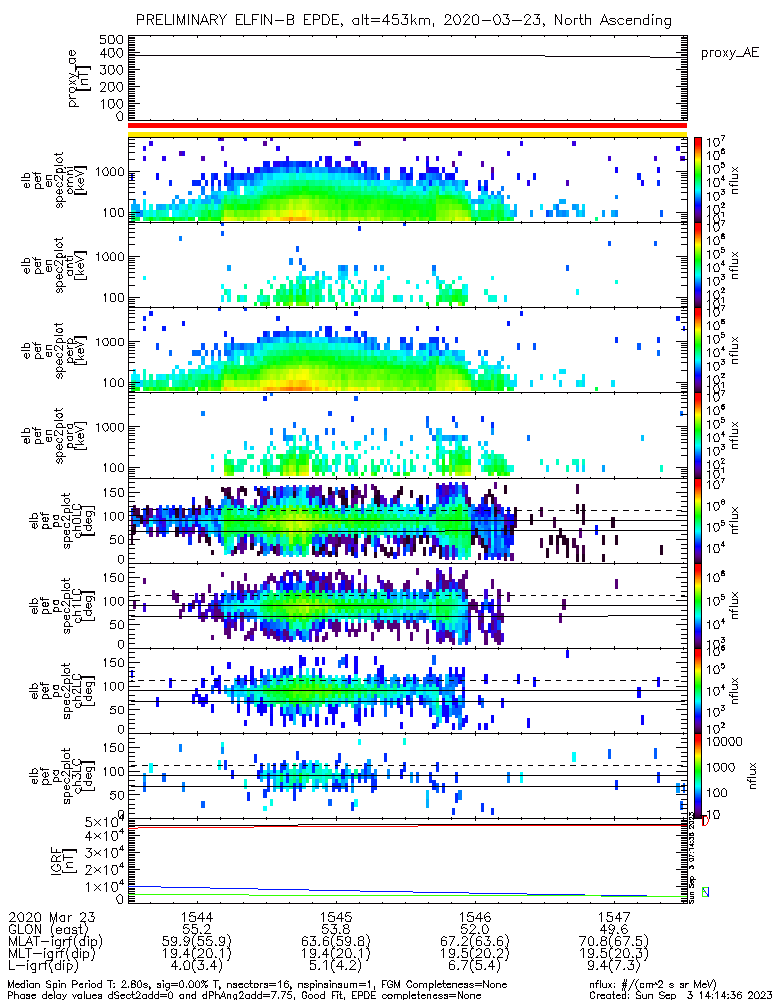
Task: Click the MLAT value '67.2(63.6)'
Action: coord(475,941)
